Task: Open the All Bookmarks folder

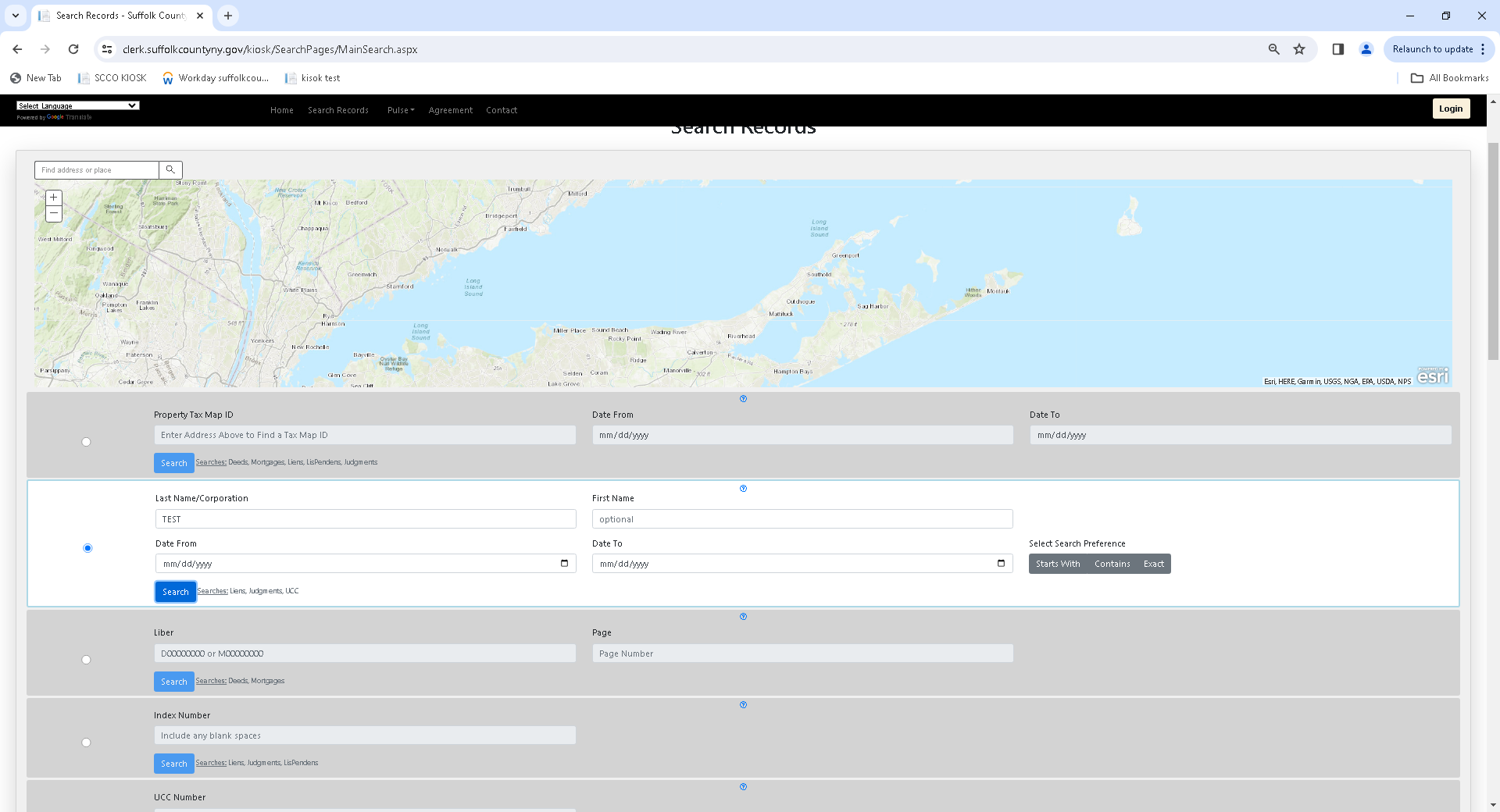Action: (x=1450, y=78)
